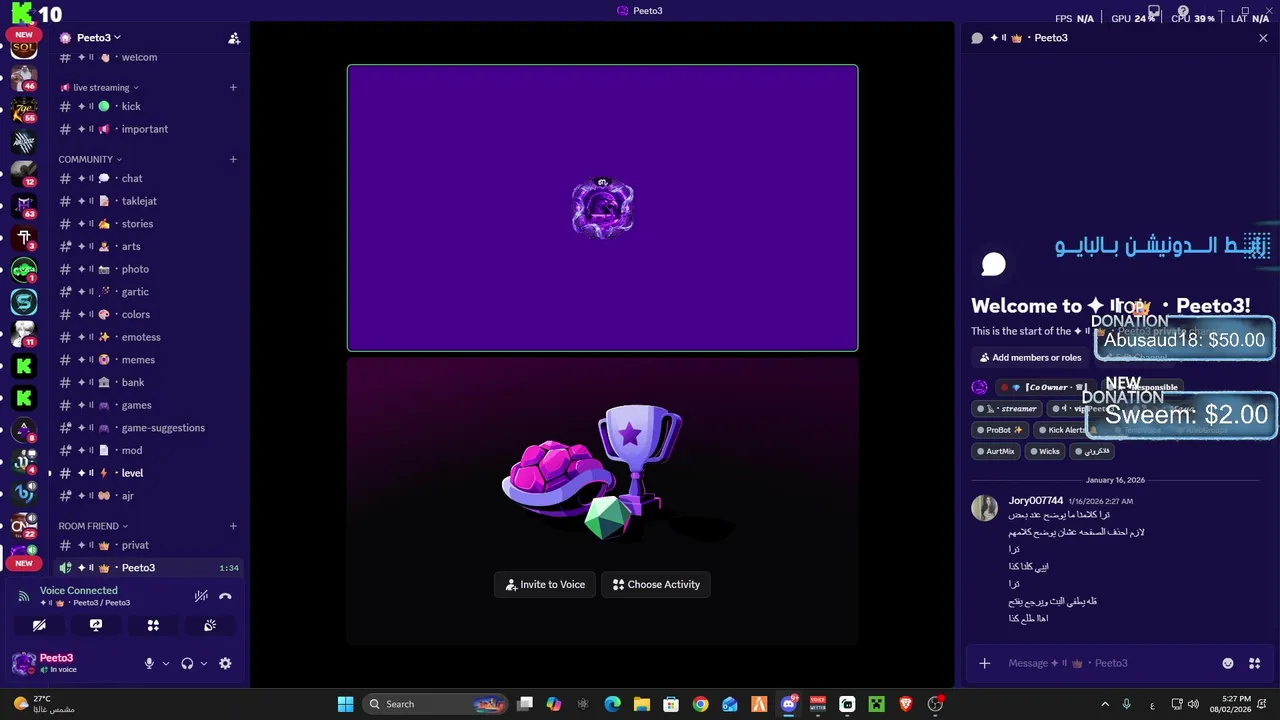1280x720 pixels.
Task: Click the Invite to Voice button
Action: pos(545,584)
